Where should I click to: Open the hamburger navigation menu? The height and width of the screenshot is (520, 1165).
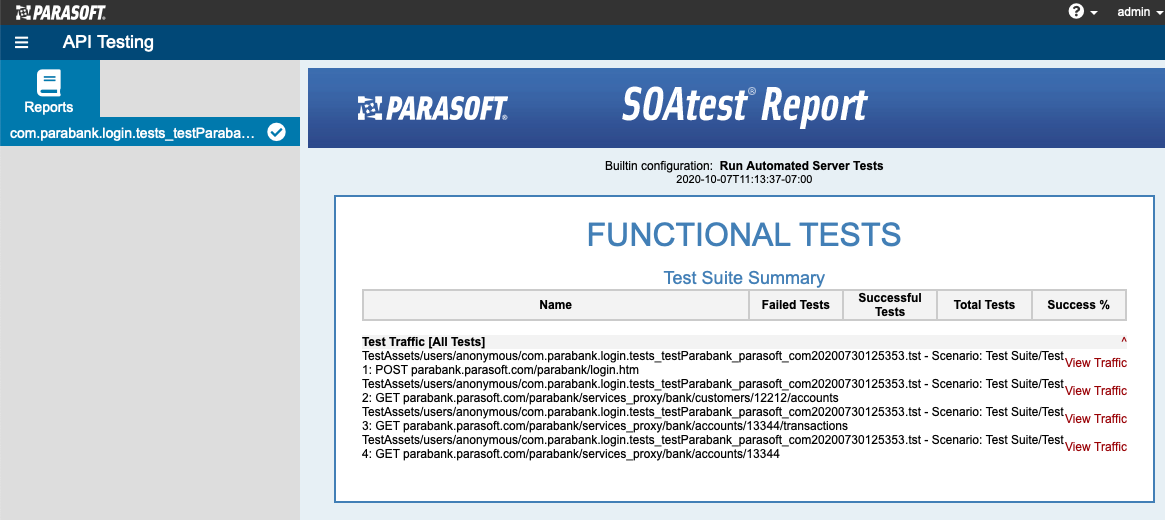(22, 42)
